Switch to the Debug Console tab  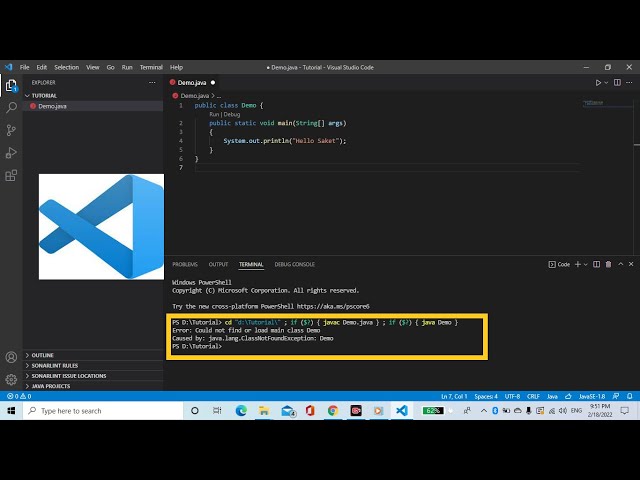(x=294, y=264)
